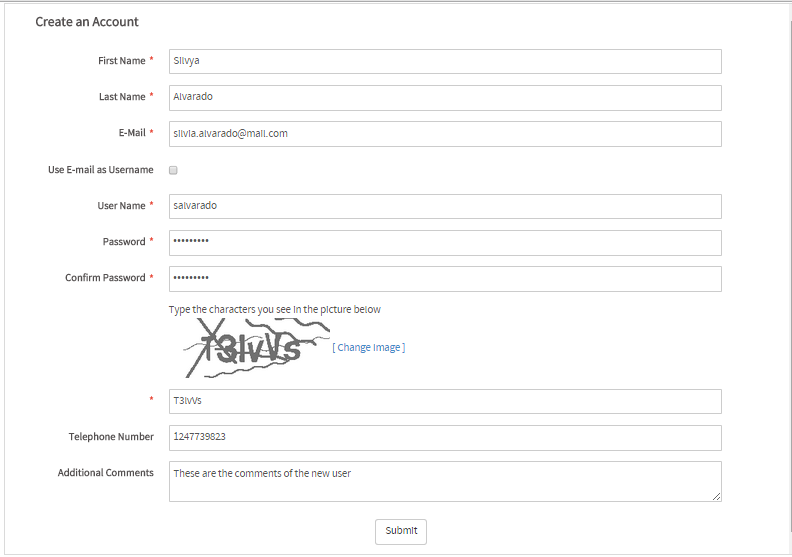The width and height of the screenshot is (792, 557).
Task: Tick the Use E-mail as Username checkbox
Action: pyautogui.click(x=173, y=170)
